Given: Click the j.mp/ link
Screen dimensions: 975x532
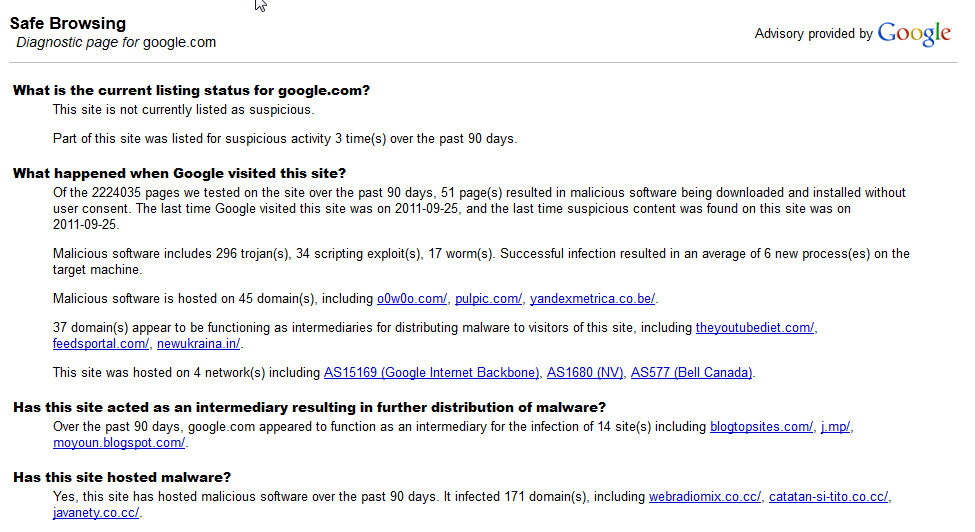Looking at the screenshot, I should point(835,427).
